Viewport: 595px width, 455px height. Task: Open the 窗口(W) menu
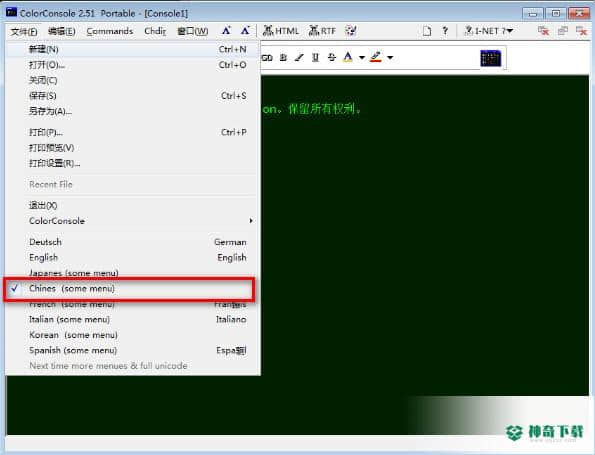point(193,31)
